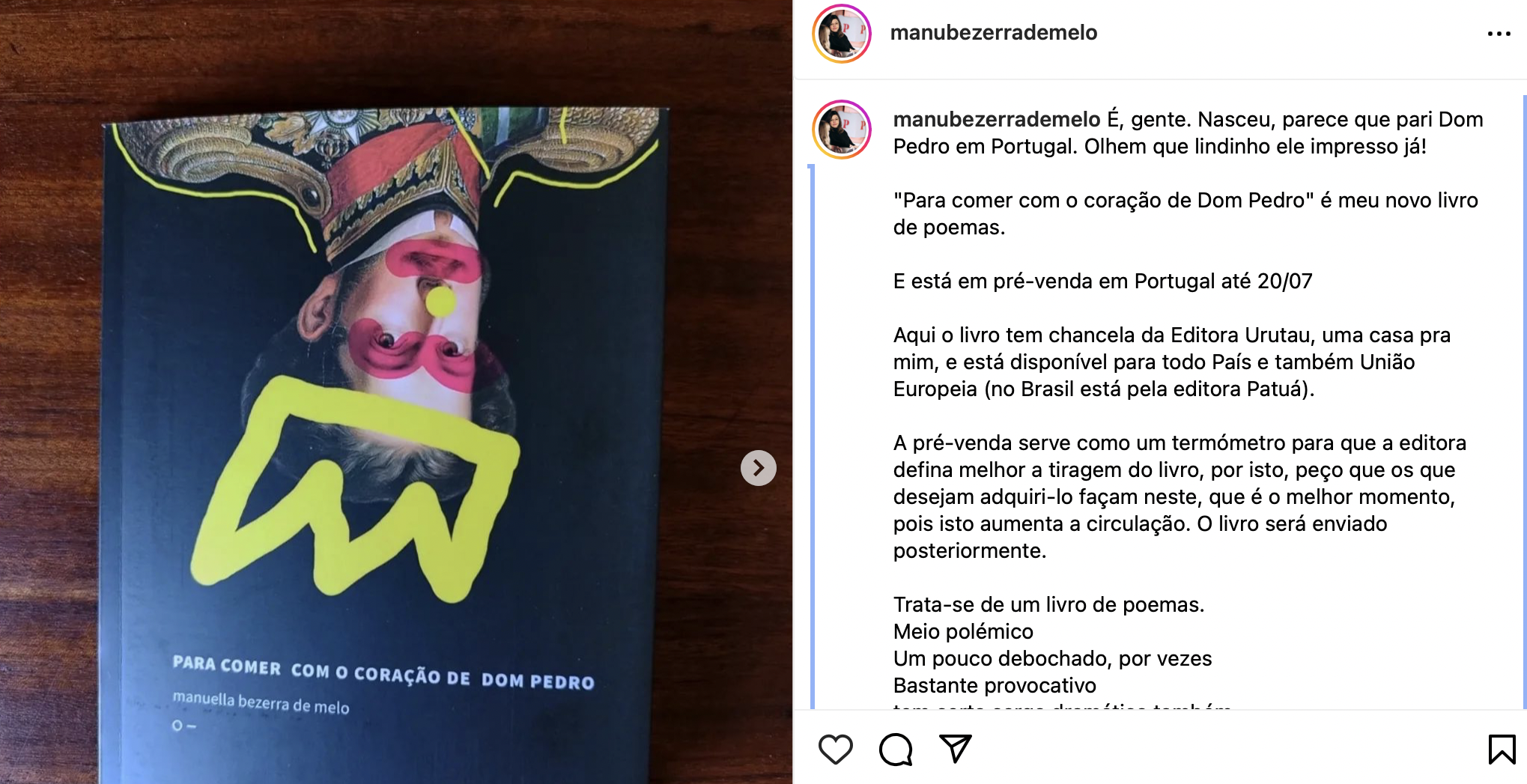Click the pré-venda date line 20/07
This screenshot has height=784, width=1527.
1102,281
